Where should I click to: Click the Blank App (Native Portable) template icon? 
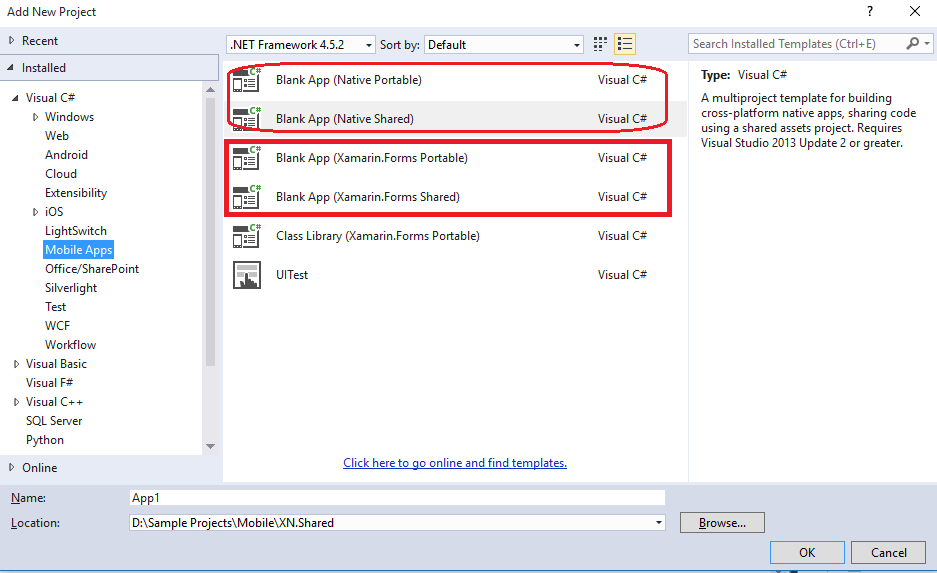tap(247, 79)
